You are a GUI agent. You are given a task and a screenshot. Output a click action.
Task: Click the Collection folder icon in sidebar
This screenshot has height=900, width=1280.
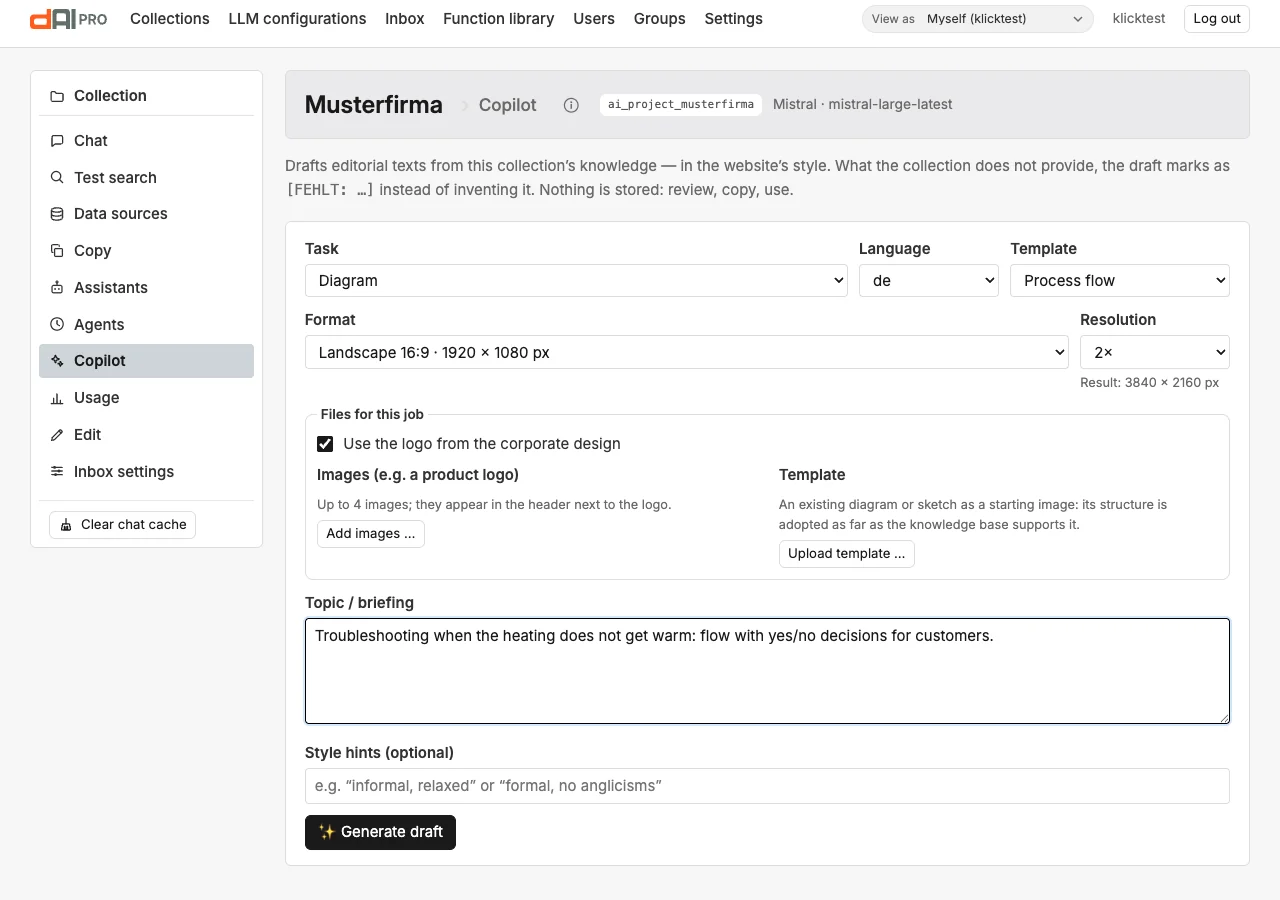pyautogui.click(x=57, y=96)
